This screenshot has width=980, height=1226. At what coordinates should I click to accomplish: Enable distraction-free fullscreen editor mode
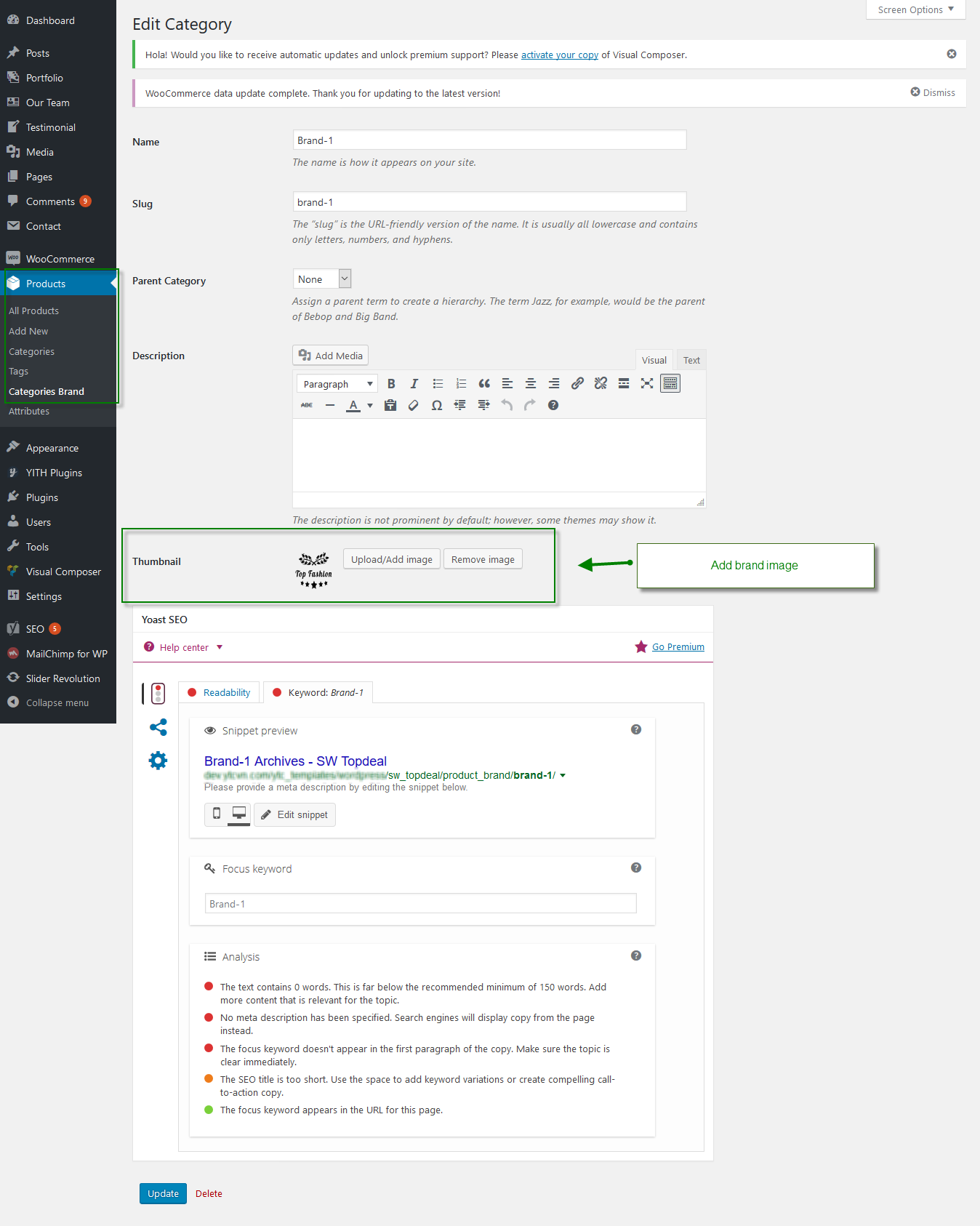(x=647, y=383)
